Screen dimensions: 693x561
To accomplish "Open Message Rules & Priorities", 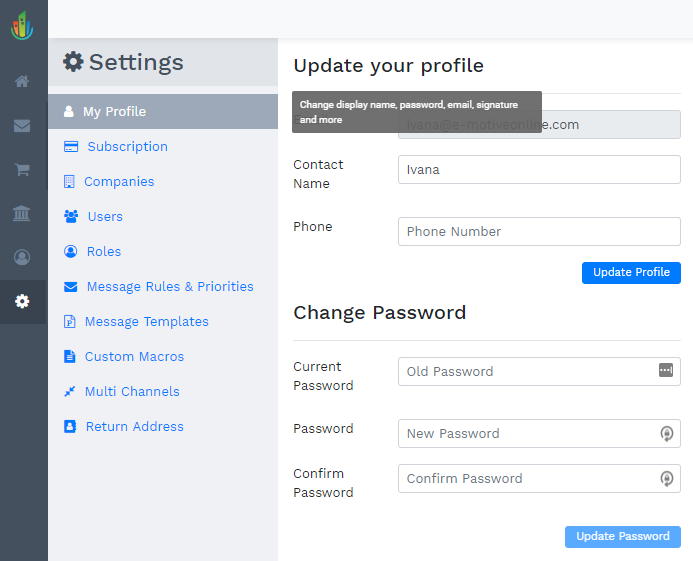I will 170,287.
